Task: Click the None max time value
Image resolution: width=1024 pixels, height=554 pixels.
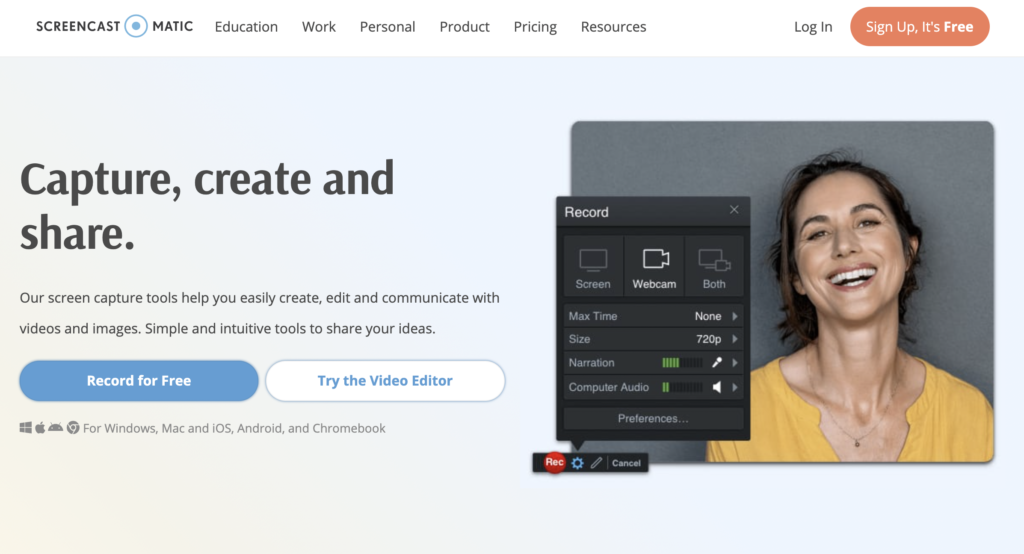Action: pos(708,316)
